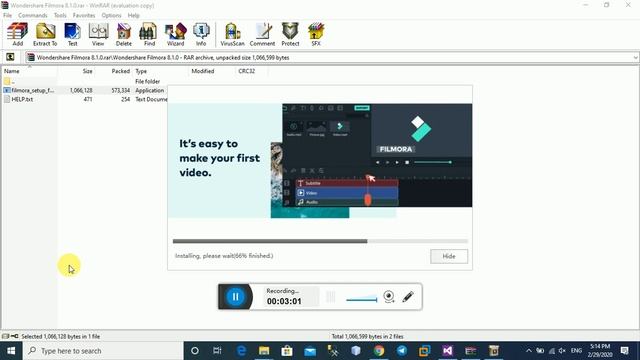
Task: Click the Find toolbar icon
Action: click(149, 34)
